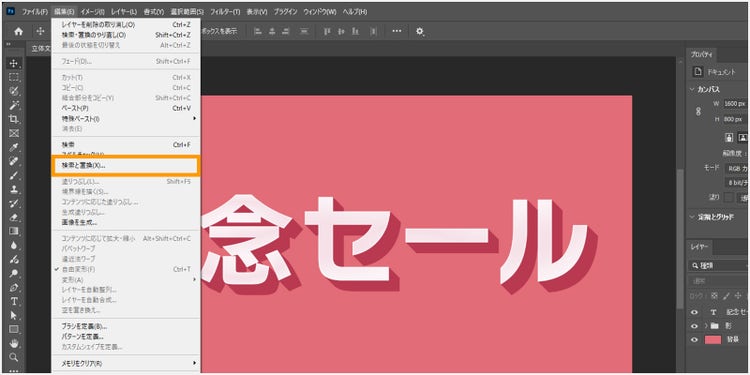Select the Blur tool
The height and width of the screenshot is (375, 750).
click(14, 245)
